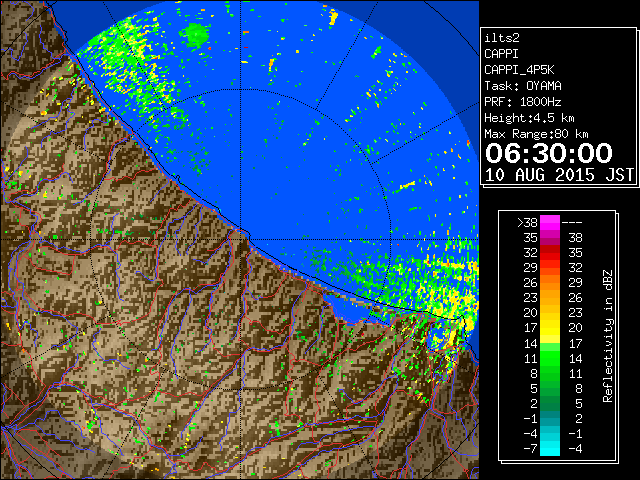This screenshot has width=640, height=480.
Task: Select the 'Task: OYAMA' line
Action: click(x=523, y=86)
